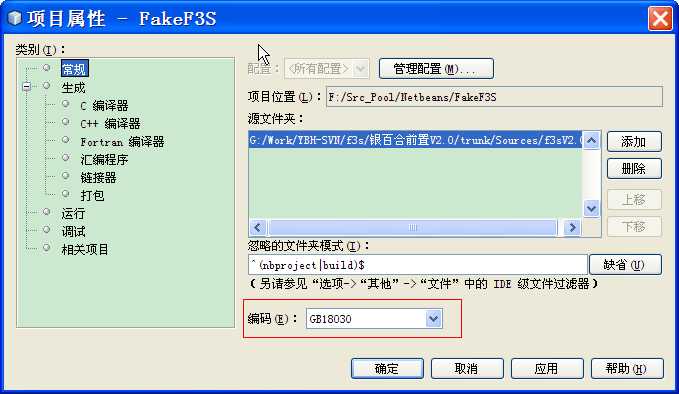Select the 调试 category
This screenshot has width=679, height=394.
[x=73, y=232]
